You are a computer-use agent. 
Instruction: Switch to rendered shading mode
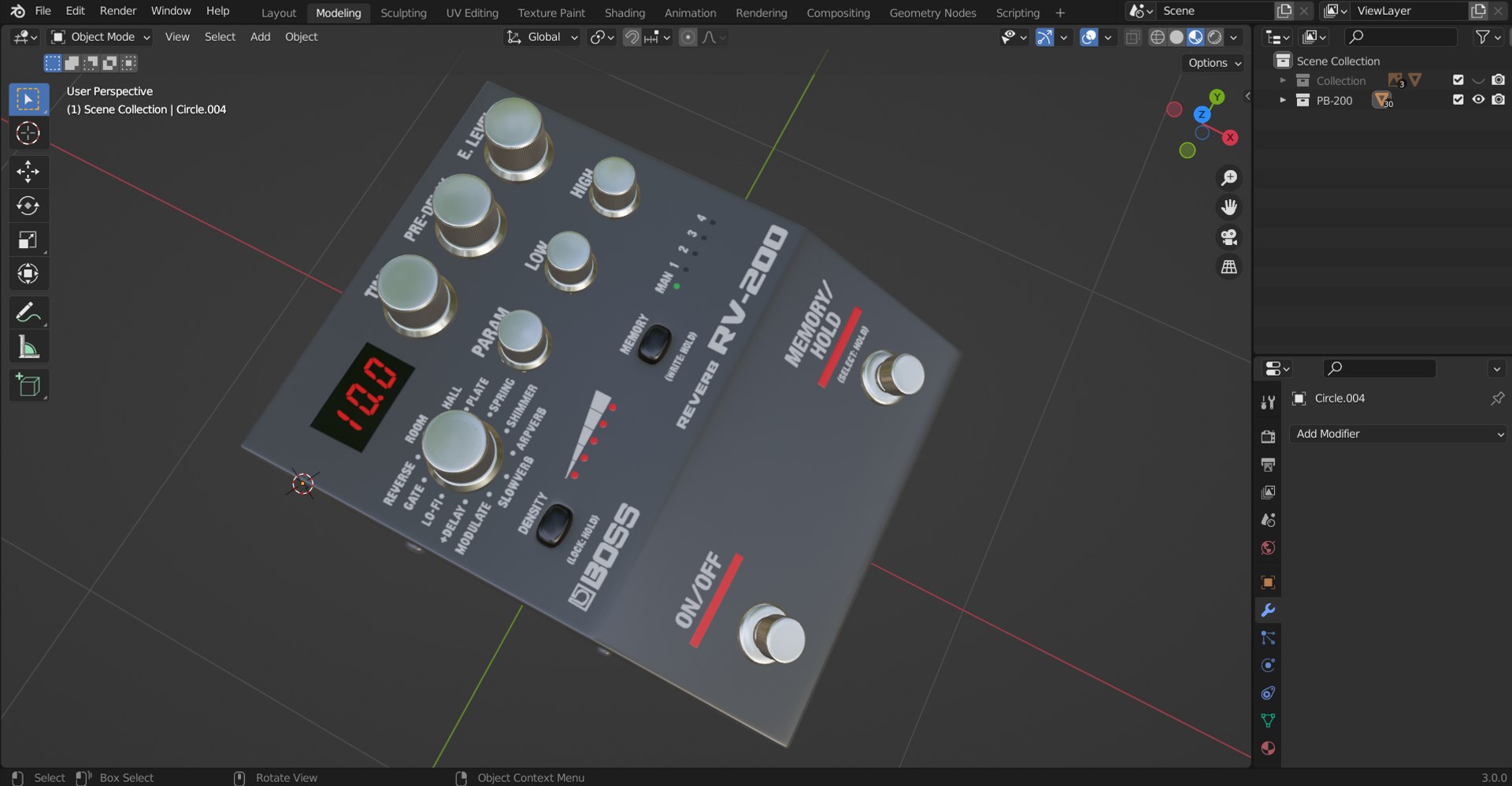coord(1215,37)
